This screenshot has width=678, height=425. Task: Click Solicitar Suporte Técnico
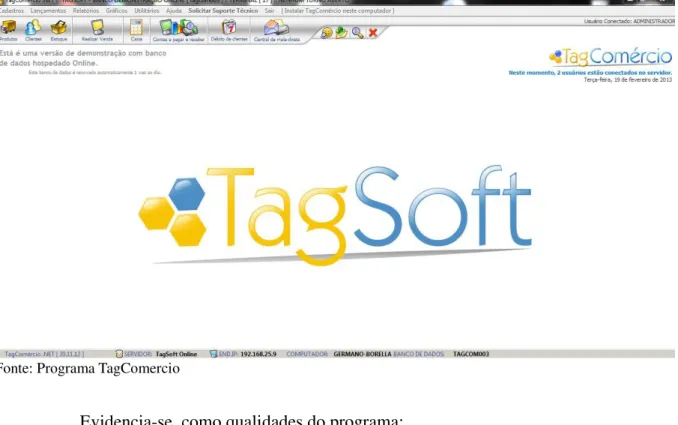tap(223, 11)
